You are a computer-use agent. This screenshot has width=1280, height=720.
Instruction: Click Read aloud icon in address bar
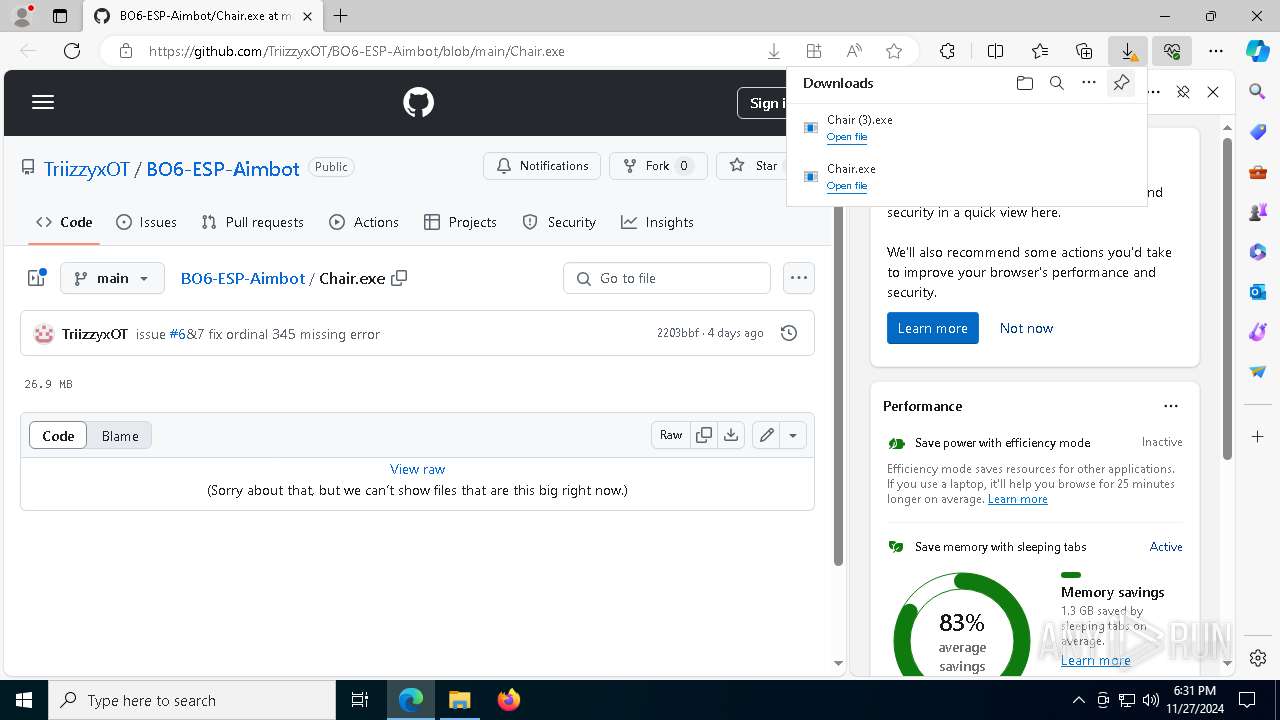click(x=854, y=51)
